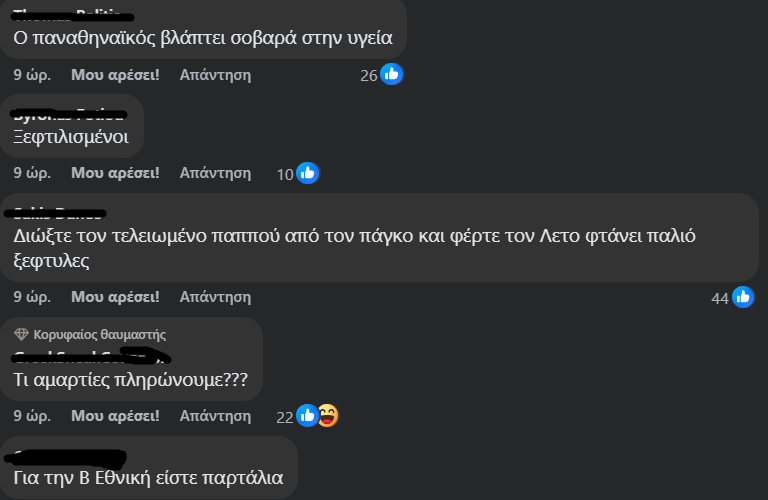Open timestamp of the Τι αμαρτίες comment
The image size is (768, 500).
point(32,415)
